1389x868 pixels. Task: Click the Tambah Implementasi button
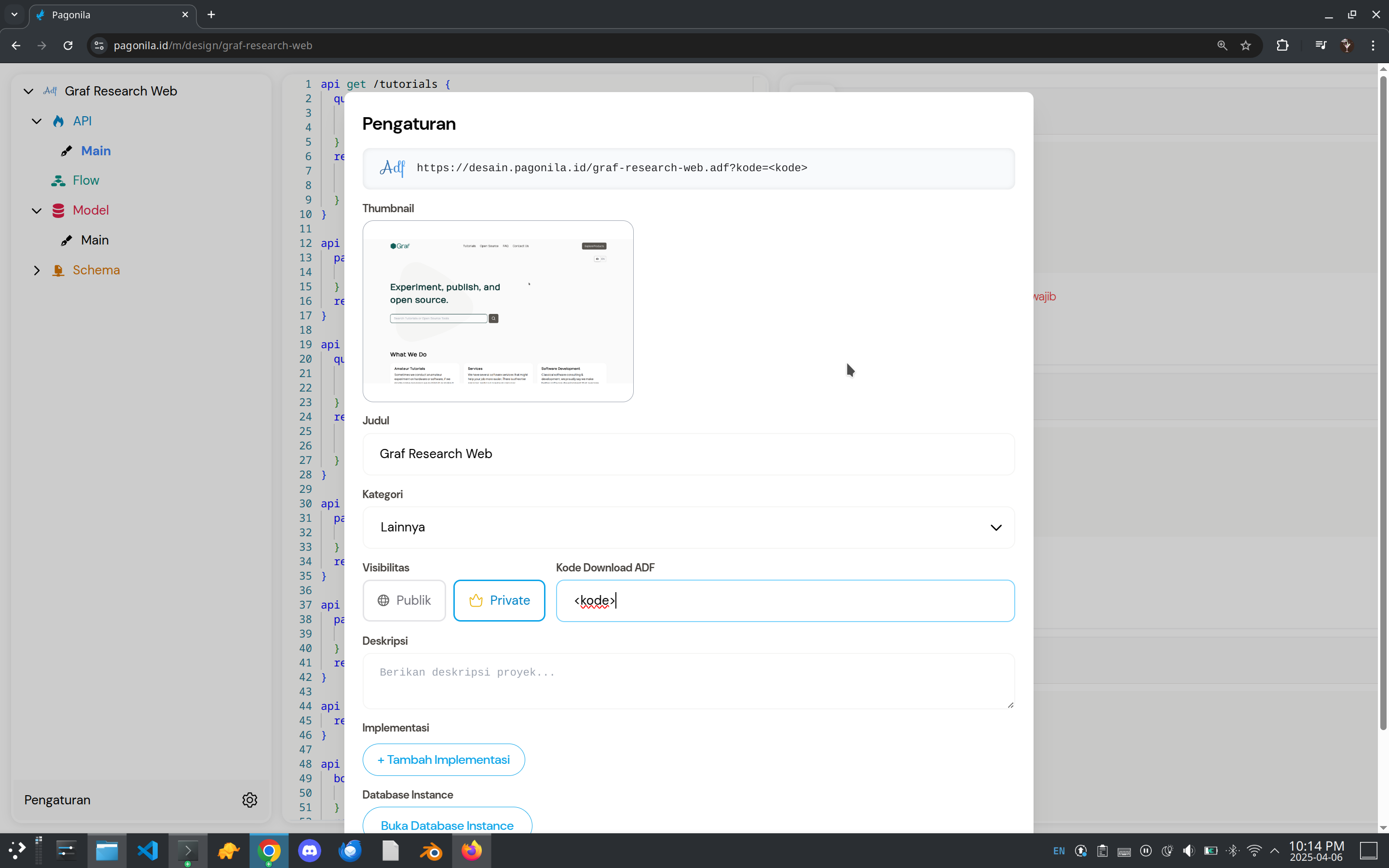pos(443,759)
